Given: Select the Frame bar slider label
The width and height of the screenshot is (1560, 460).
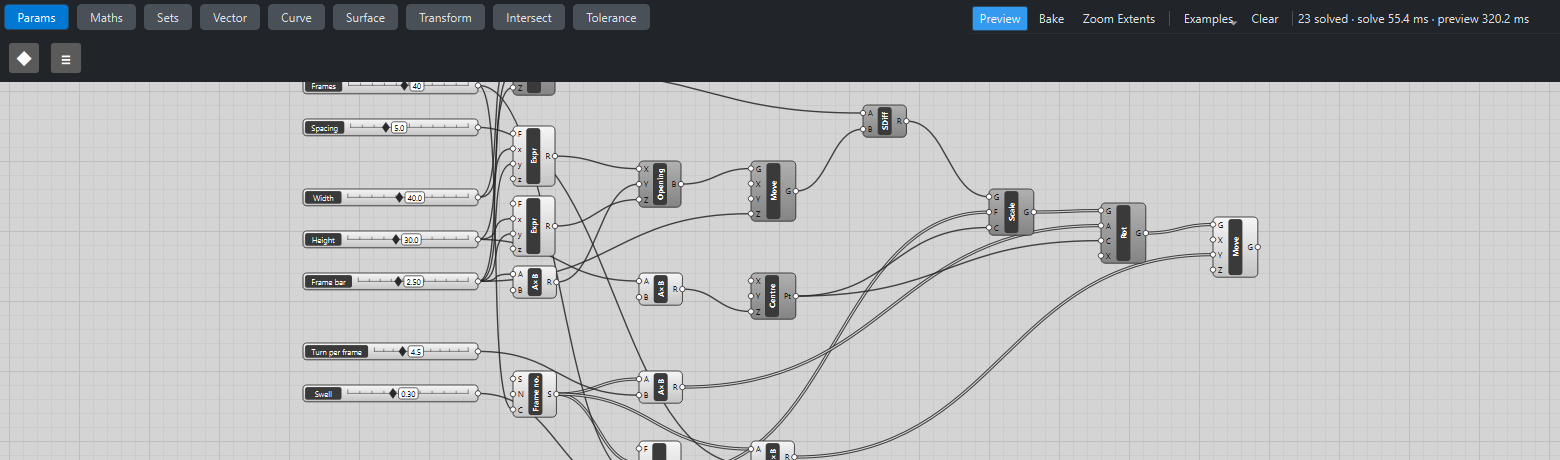Looking at the screenshot, I should tap(329, 282).
